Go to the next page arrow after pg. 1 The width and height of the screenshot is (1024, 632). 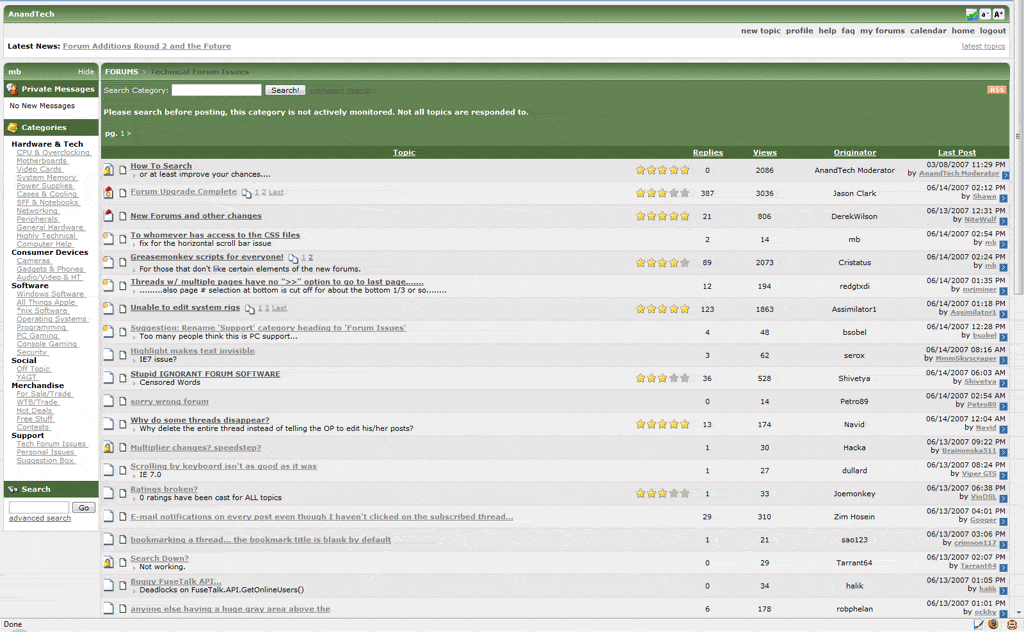(x=129, y=133)
